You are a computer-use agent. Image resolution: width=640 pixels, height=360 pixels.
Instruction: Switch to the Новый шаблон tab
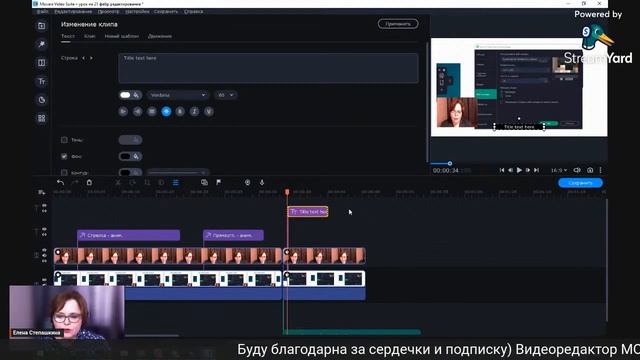[x=122, y=36]
